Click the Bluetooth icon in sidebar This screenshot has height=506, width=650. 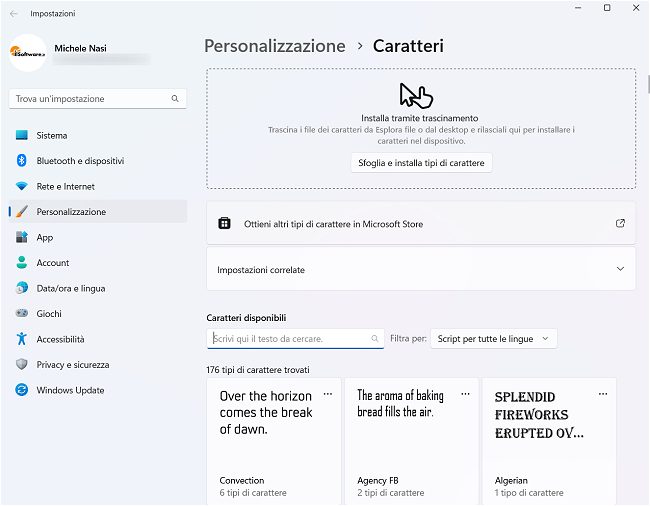pos(22,160)
